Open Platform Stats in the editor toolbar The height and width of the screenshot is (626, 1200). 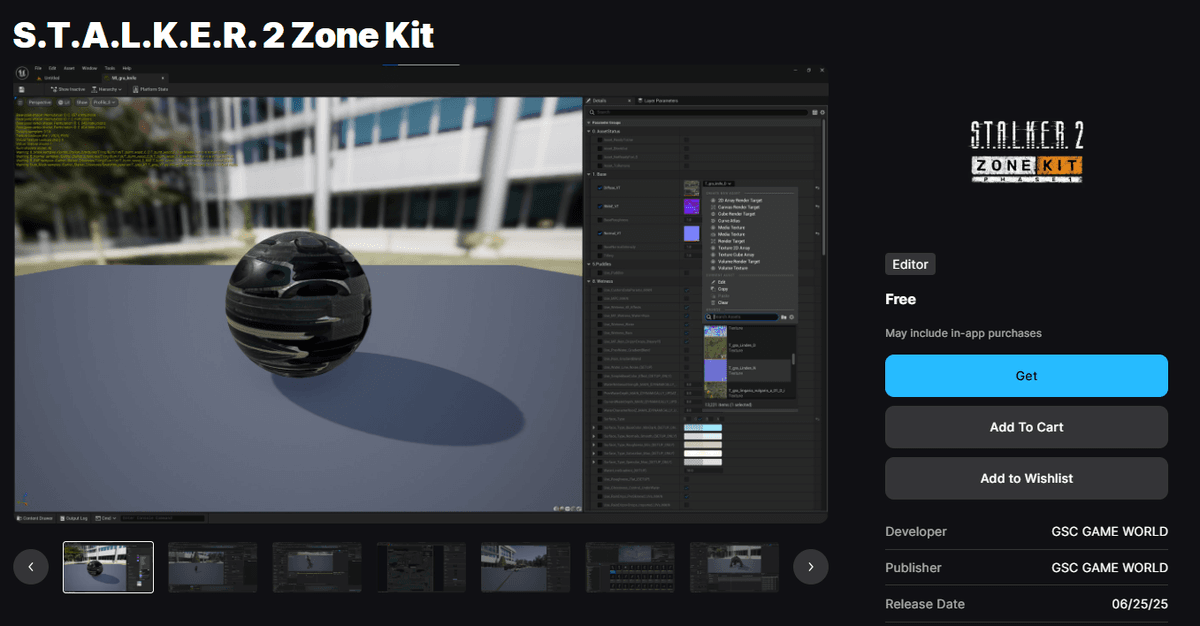(150, 89)
